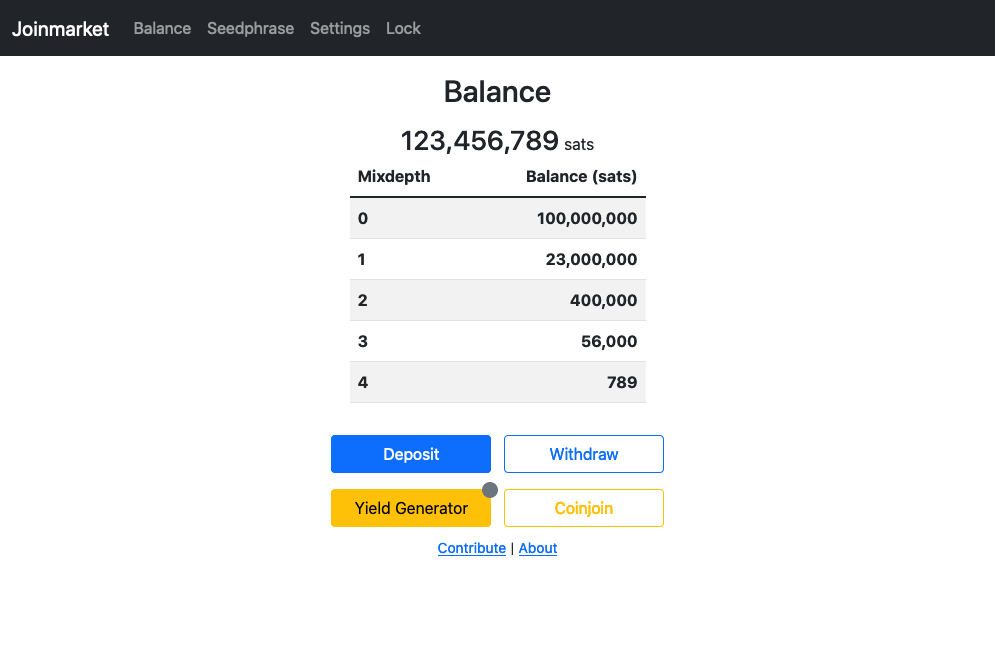Select the 56,000 balance cell
The height and width of the screenshot is (654, 995).
609,341
